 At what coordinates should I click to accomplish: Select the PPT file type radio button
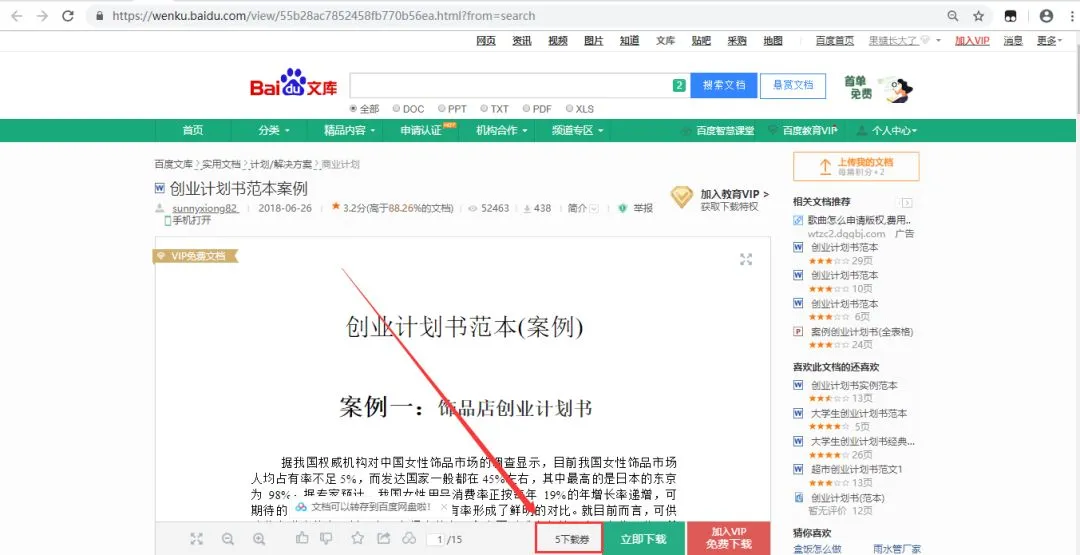441,109
